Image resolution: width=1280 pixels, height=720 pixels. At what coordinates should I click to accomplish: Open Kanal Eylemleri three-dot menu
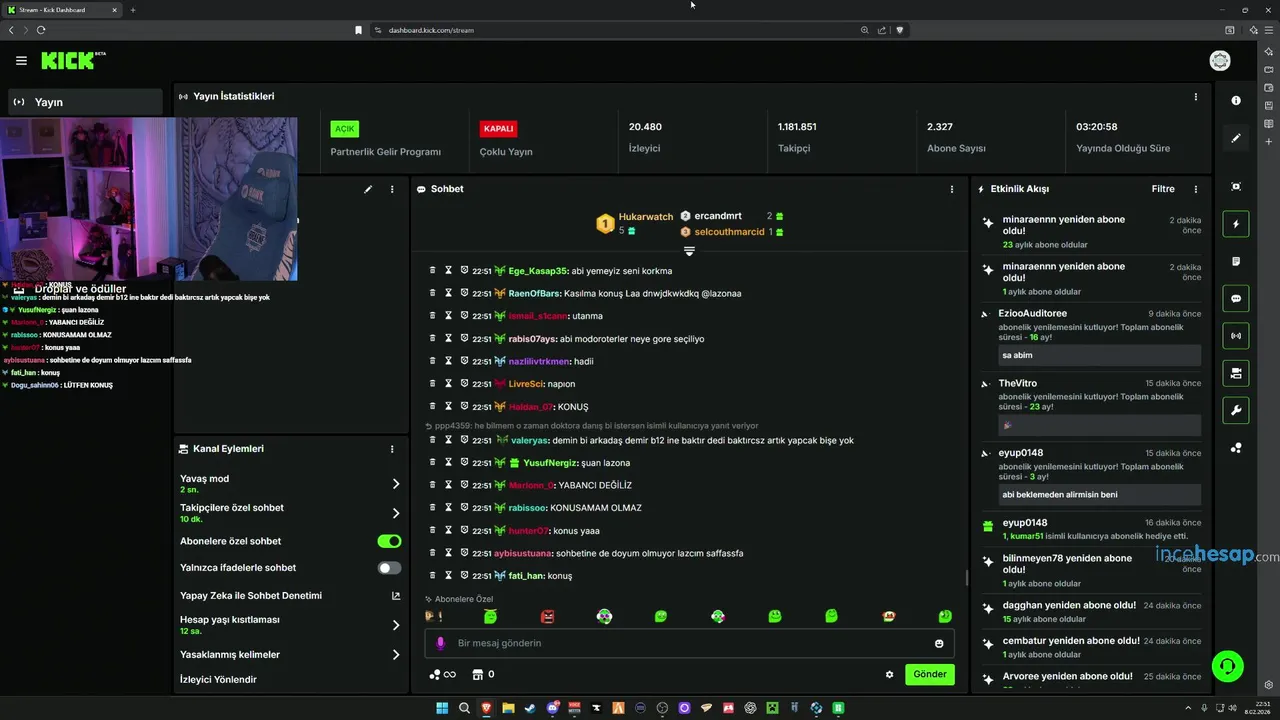[x=392, y=449]
